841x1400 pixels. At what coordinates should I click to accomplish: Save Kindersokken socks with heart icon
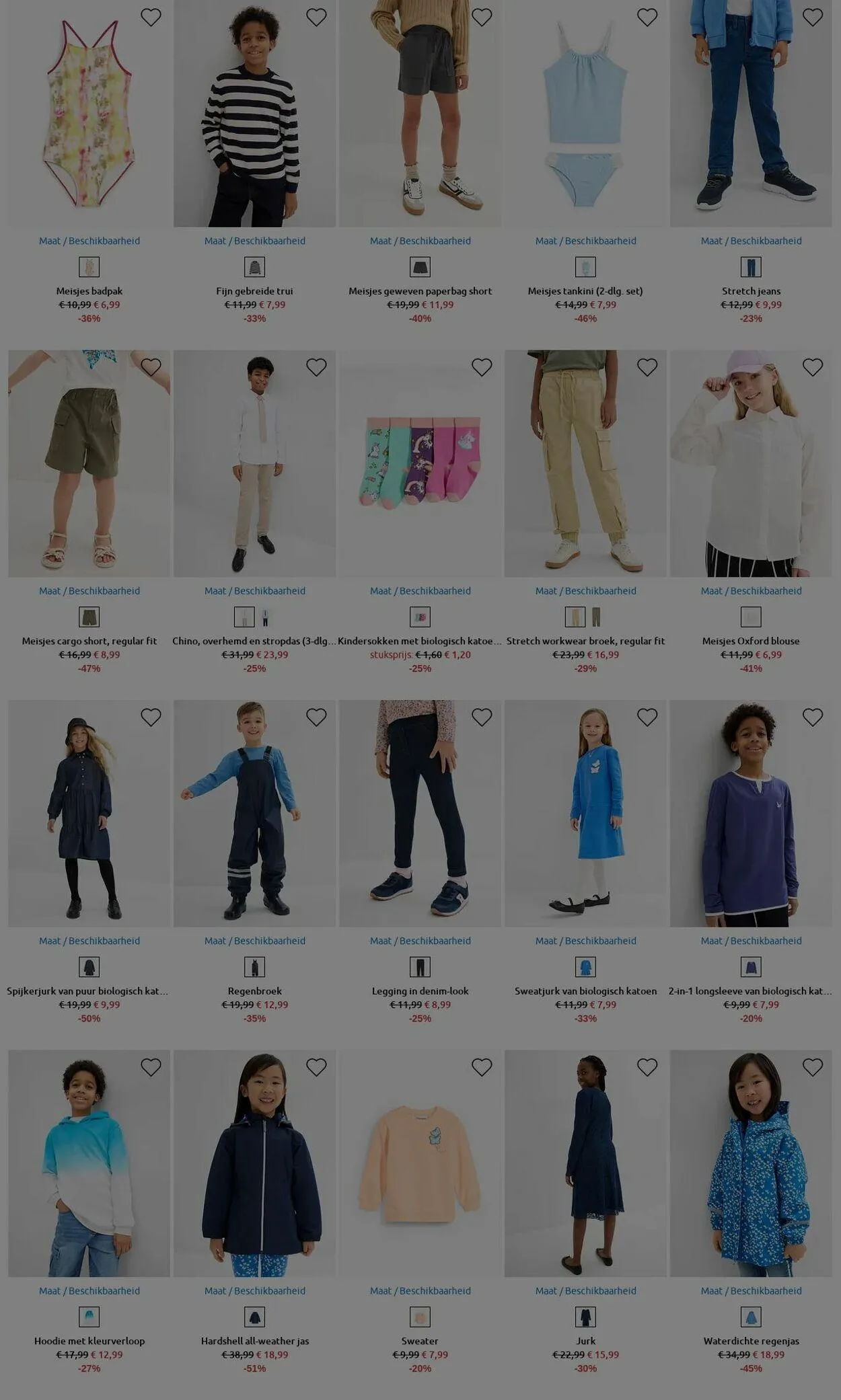[482, 367]
